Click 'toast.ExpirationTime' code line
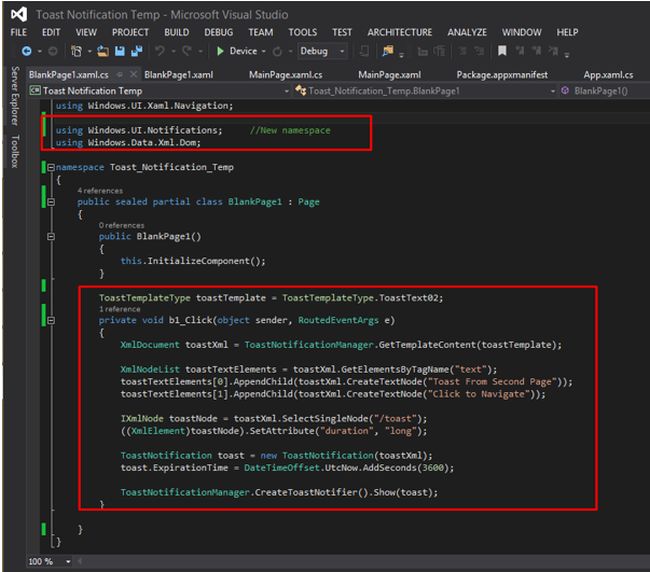The image size is (650, 572). [287, 468]
